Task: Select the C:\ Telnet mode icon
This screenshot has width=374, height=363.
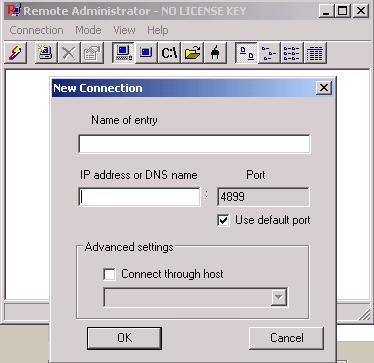Action: (x=169, y=53)
